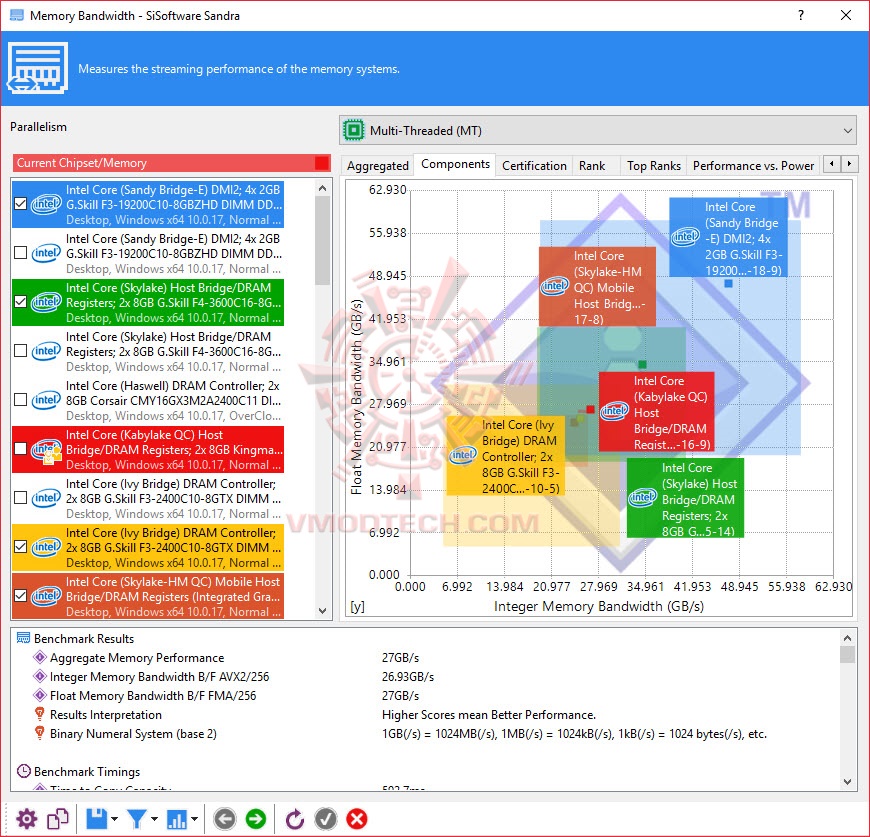The width and height of the screenshot is (870, 837).
Task: Click the Benchmark Timings heading
Action: (87, 771)
